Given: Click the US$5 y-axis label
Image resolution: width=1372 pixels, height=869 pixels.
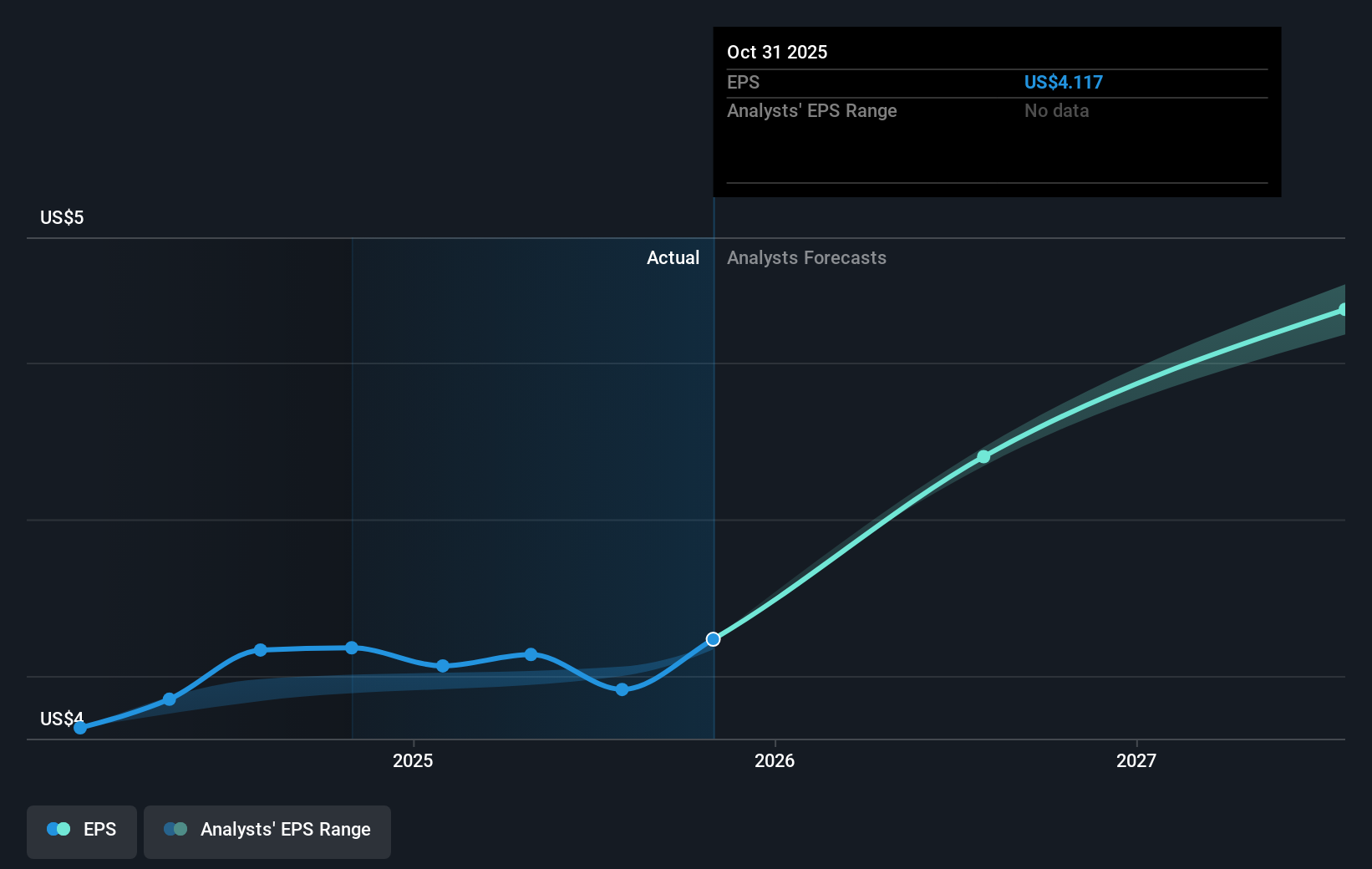Looking at the screenshot, I should pyautogui.click(x=62, y=218).
